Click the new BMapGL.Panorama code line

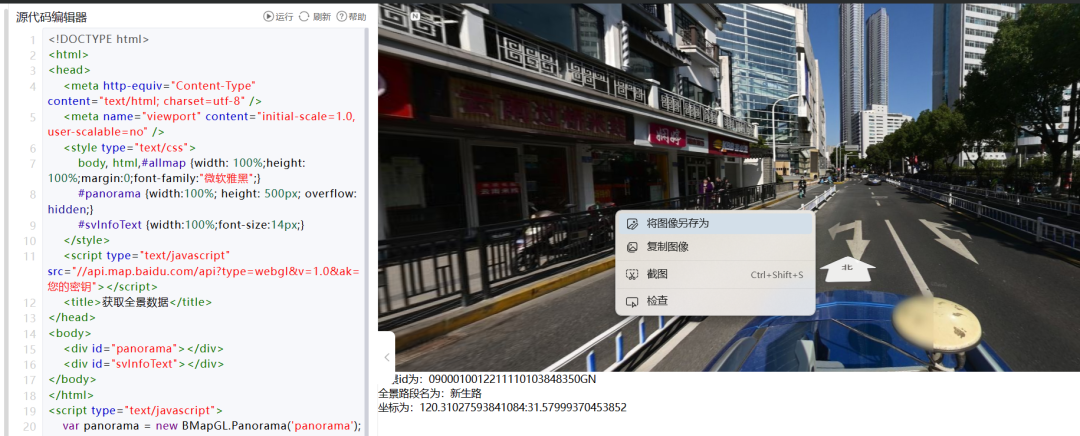(211, 425)
